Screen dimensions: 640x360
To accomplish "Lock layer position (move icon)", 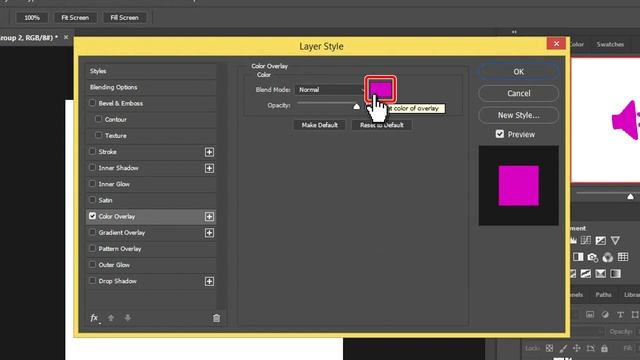I will click(x=577, y=348).
